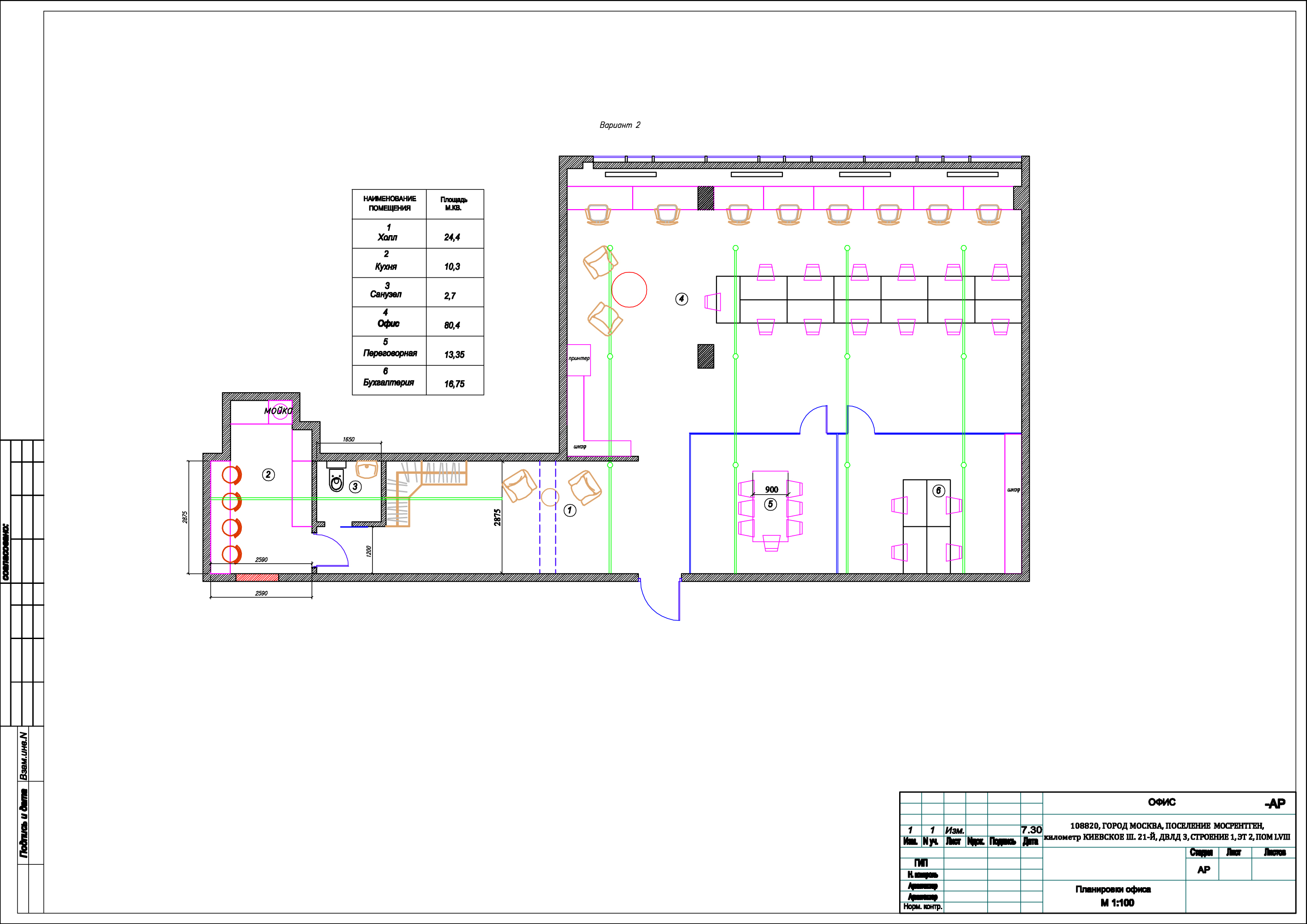Viewport: 1307px width, 924px height.
Task: Select the small round coffee table in the hall
Action: [550, 498]
